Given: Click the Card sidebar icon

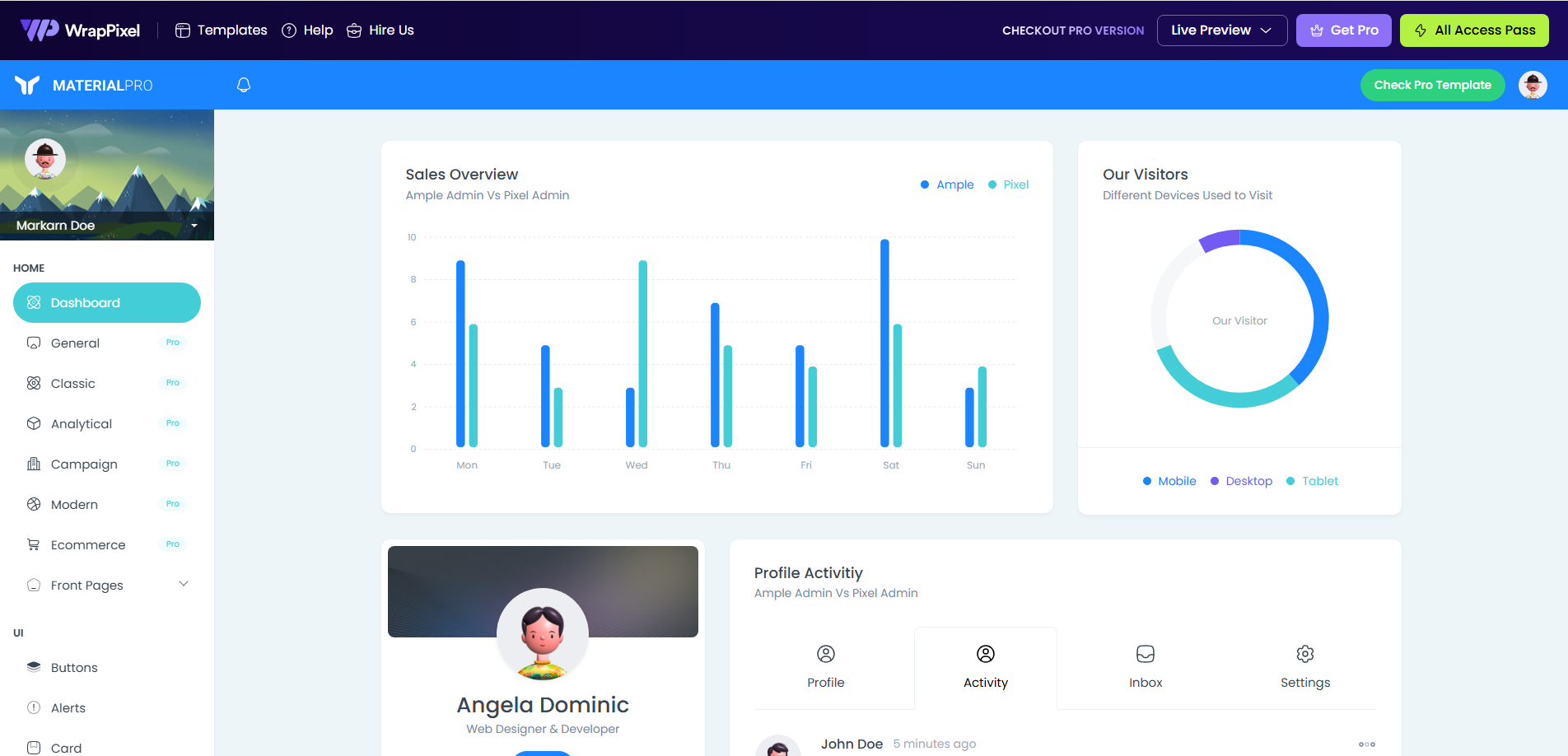Looking at the screenshot, I should (x=34, y=748).
